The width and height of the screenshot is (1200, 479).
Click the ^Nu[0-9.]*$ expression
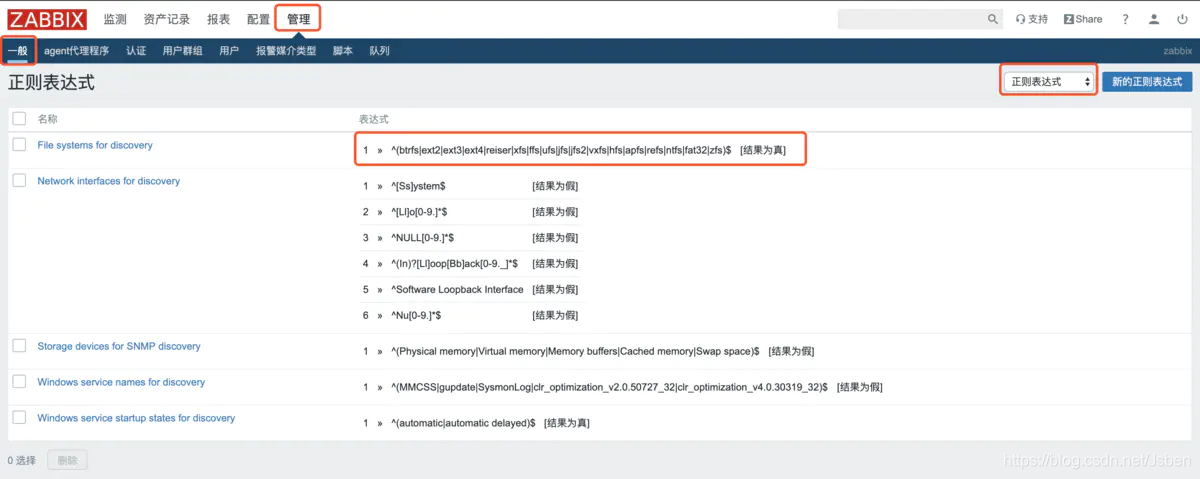pos(416,315)
